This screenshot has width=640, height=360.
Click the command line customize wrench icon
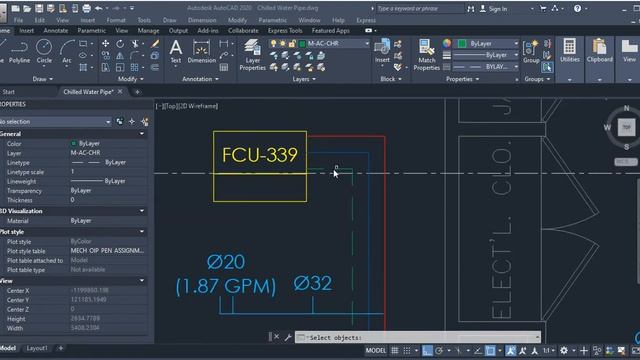(288, 337)
